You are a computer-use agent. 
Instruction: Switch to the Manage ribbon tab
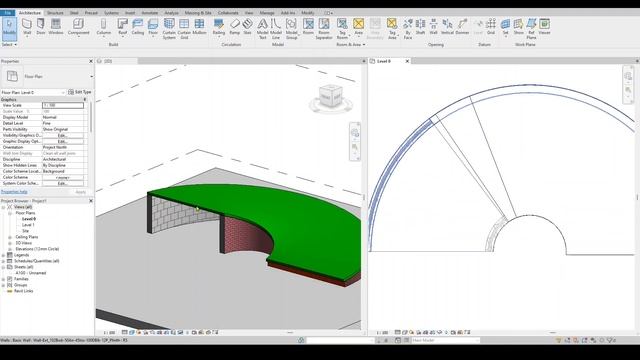click(x=267, y=13)
